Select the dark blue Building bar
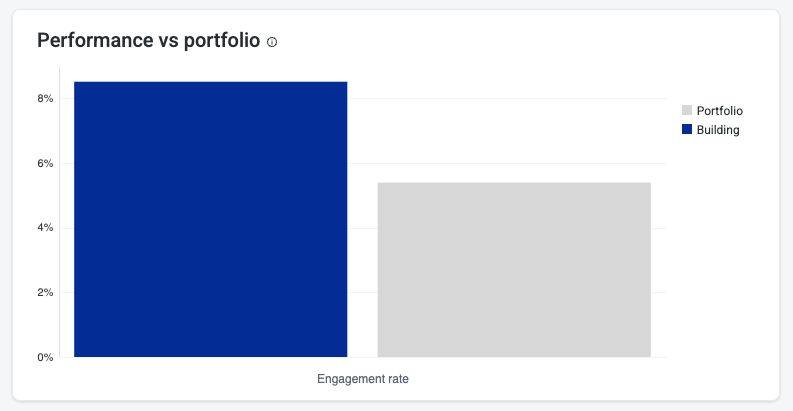This screenshot has height=411, width=793. point(210,220)
